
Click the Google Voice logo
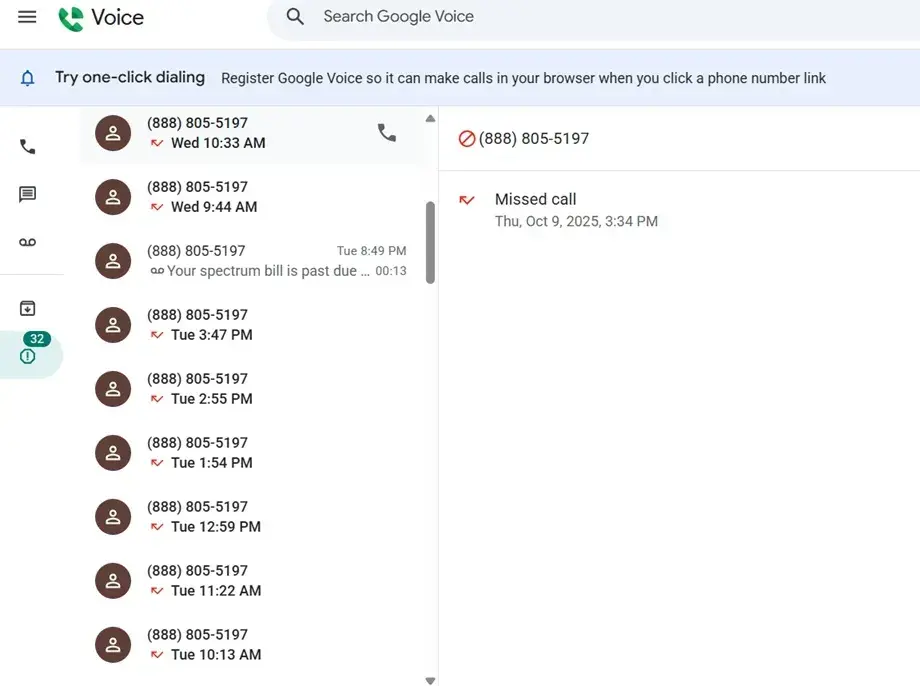(x=100, y=18)
